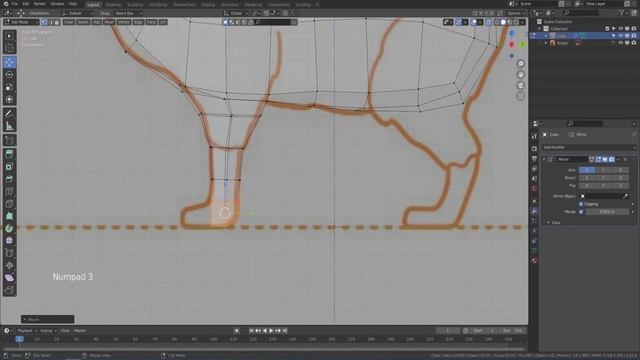640x360 pixels.
Task: Select the Move tool in left toolbar
Action: click(x=9, y=62)
